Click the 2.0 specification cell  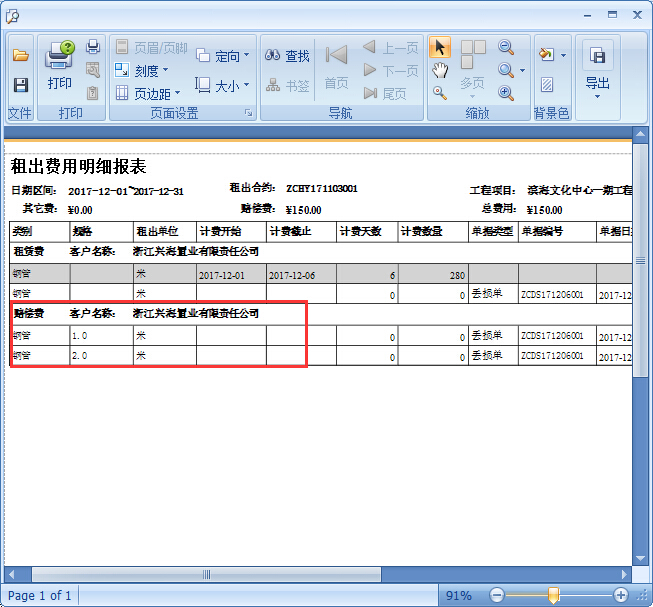(102, 356)
